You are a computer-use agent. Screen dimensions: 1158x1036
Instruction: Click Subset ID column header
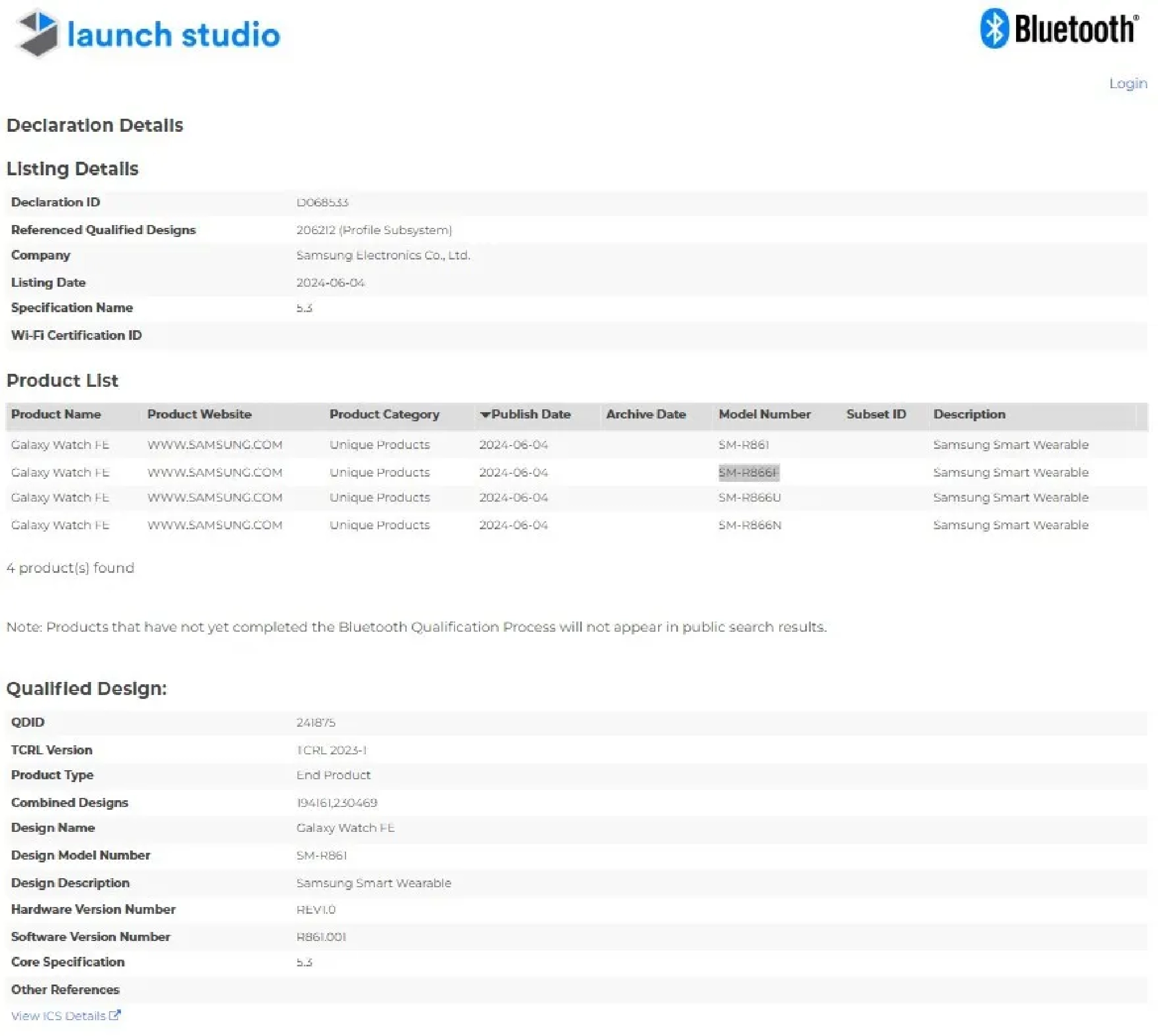[875, 415]
